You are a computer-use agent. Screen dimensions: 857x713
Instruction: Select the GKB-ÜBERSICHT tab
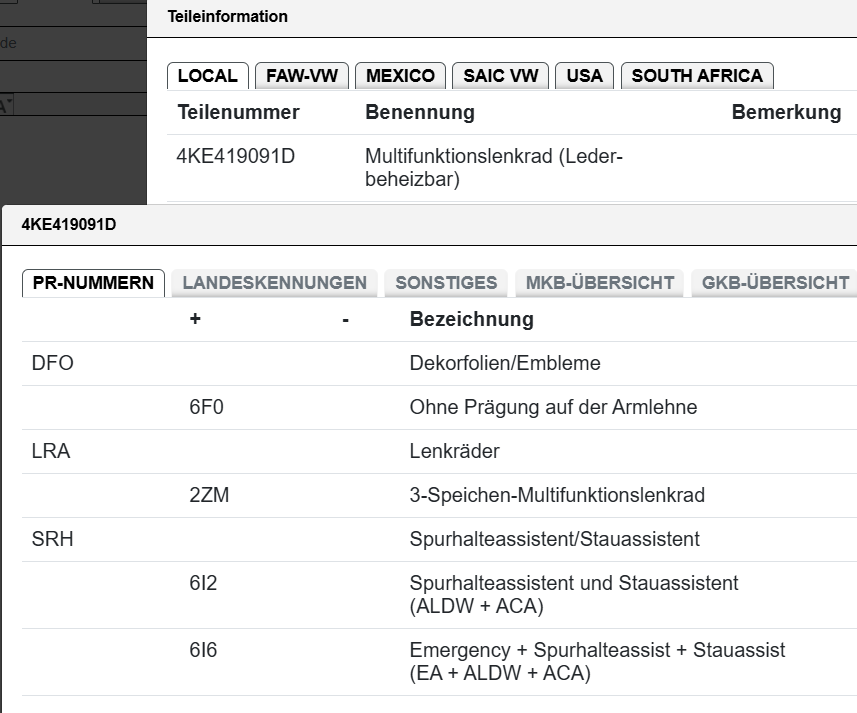(775, 283)
